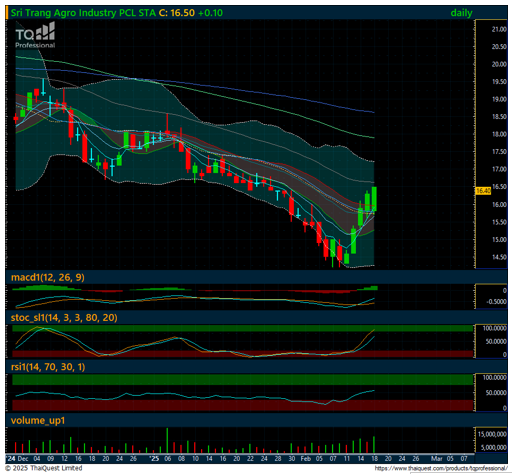This screenshot has width=512, height=474.
Task: Click the 100.0000 label in stochastic panel
Action: (495, 328)
